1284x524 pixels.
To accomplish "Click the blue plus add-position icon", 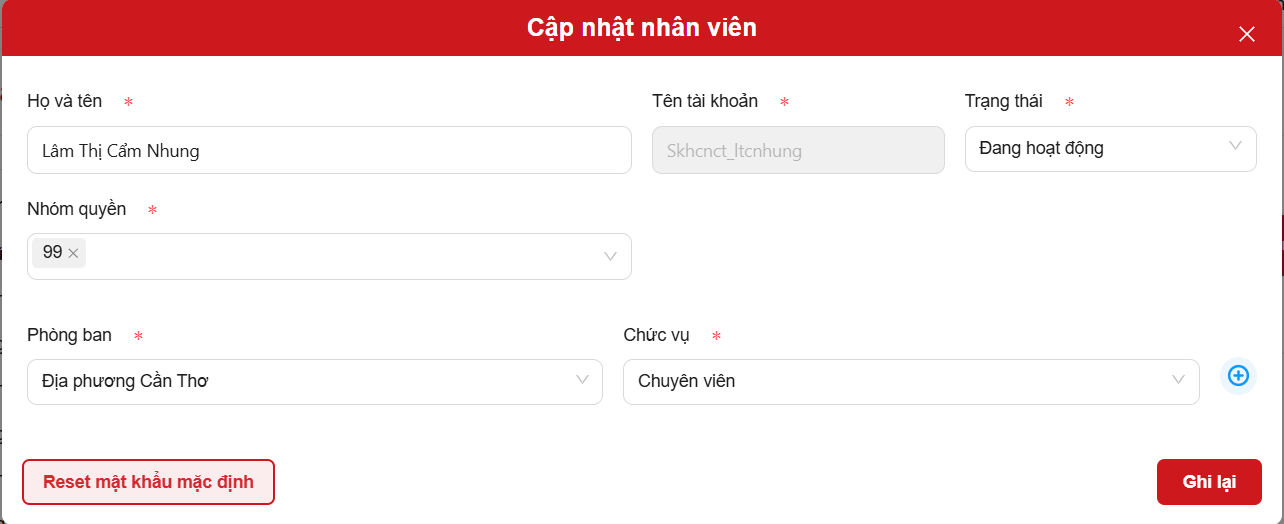I will click(x=1238, y=376).
